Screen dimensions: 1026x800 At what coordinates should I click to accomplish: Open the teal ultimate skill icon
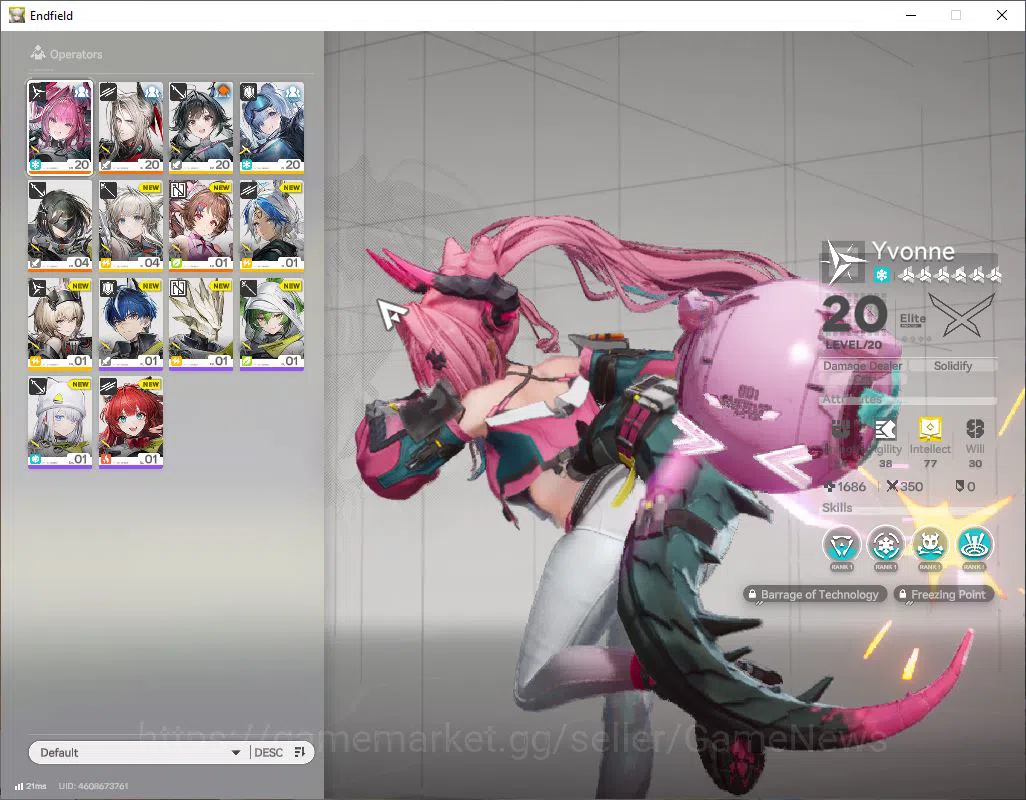(x=974, y=544)
